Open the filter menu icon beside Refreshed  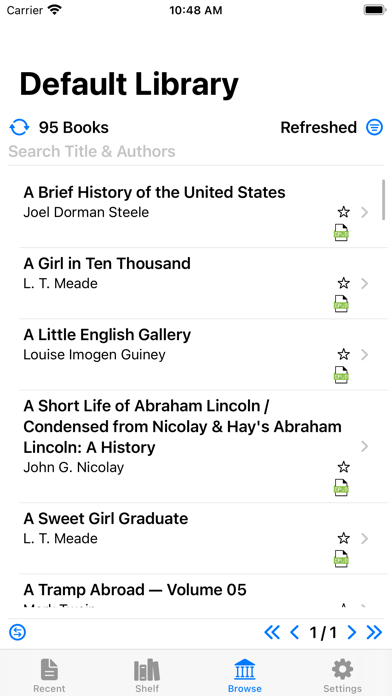pos(374,127)
